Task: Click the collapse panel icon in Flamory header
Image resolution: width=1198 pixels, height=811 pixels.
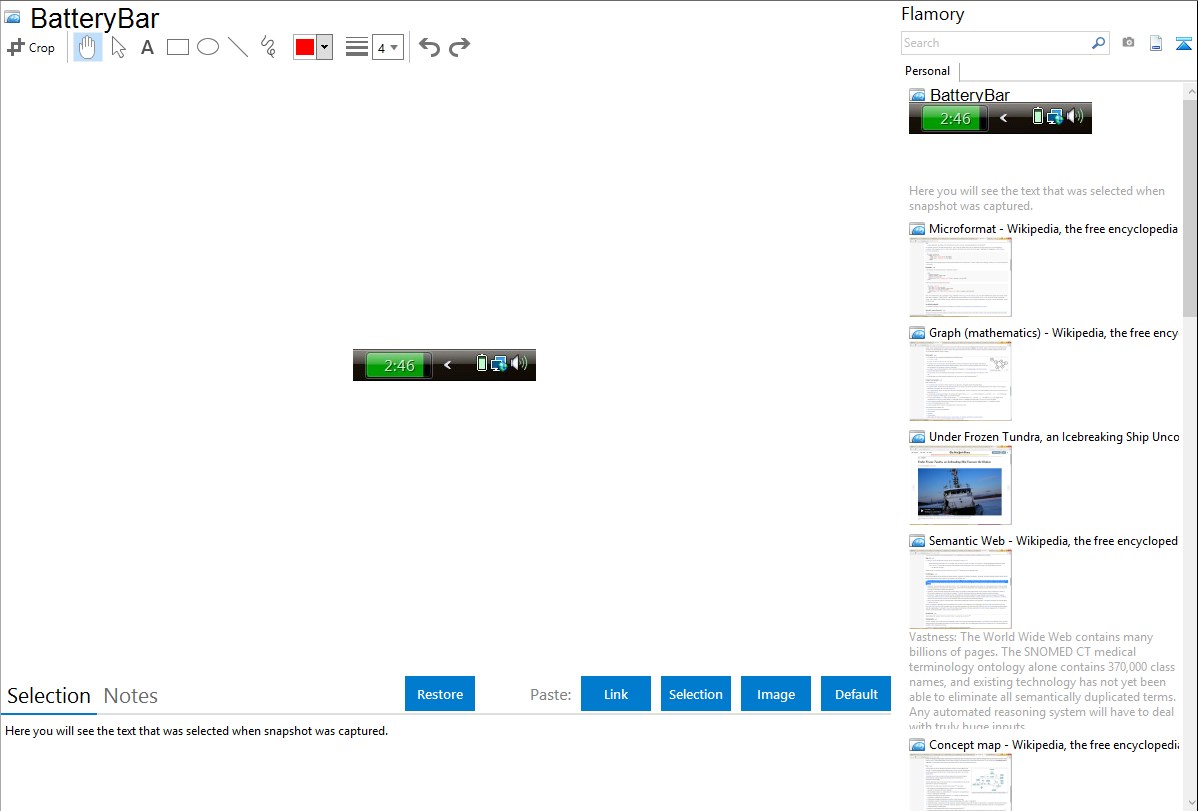Action: pyautogui.click(x=1183, y=43)
